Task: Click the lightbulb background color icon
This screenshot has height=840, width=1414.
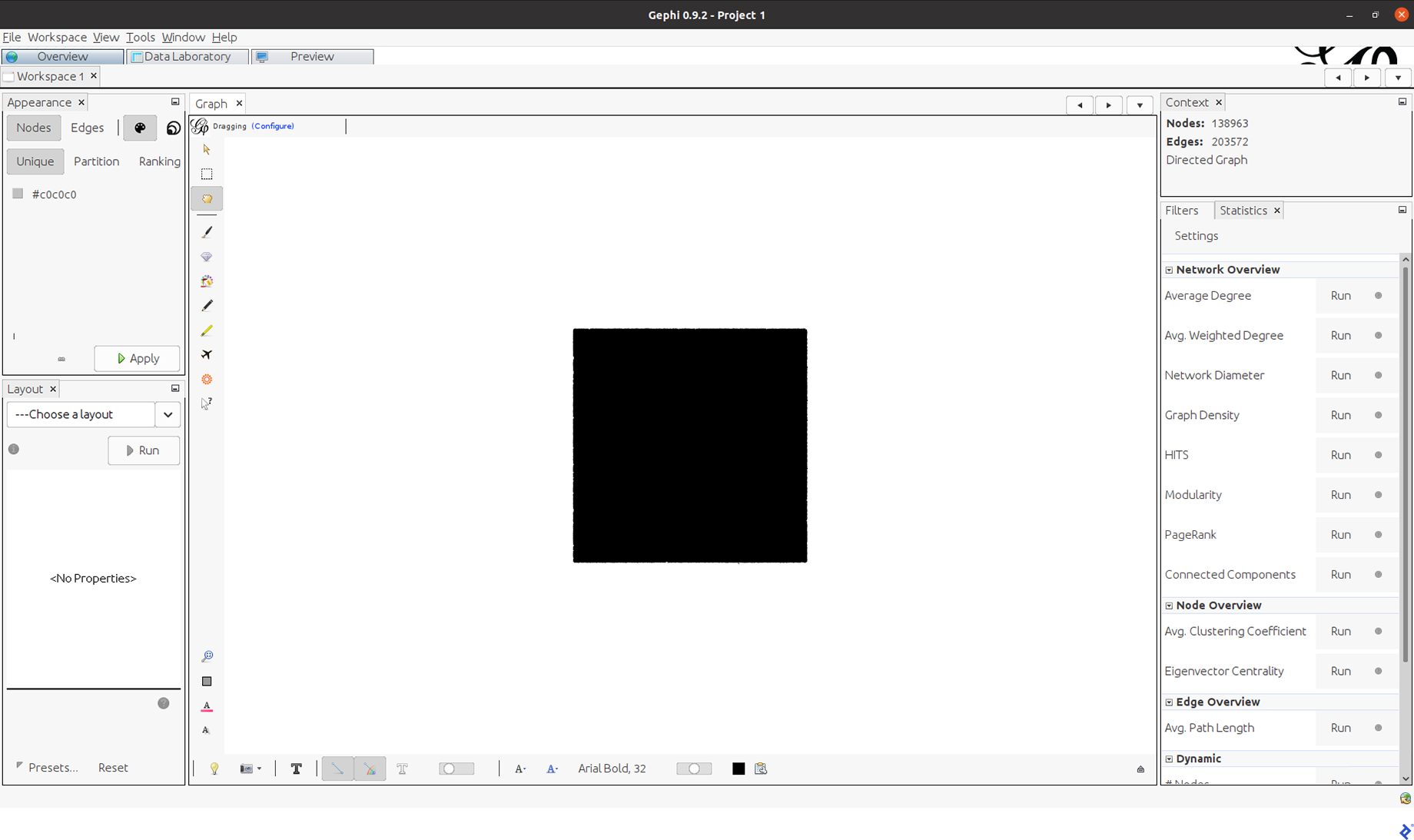Action: click(214, 769)
